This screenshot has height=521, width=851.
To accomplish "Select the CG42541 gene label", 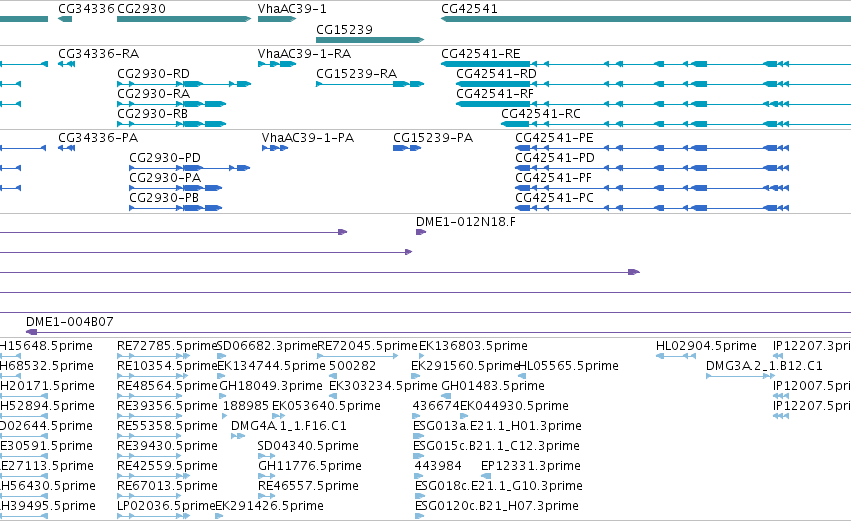I will 469,9.
